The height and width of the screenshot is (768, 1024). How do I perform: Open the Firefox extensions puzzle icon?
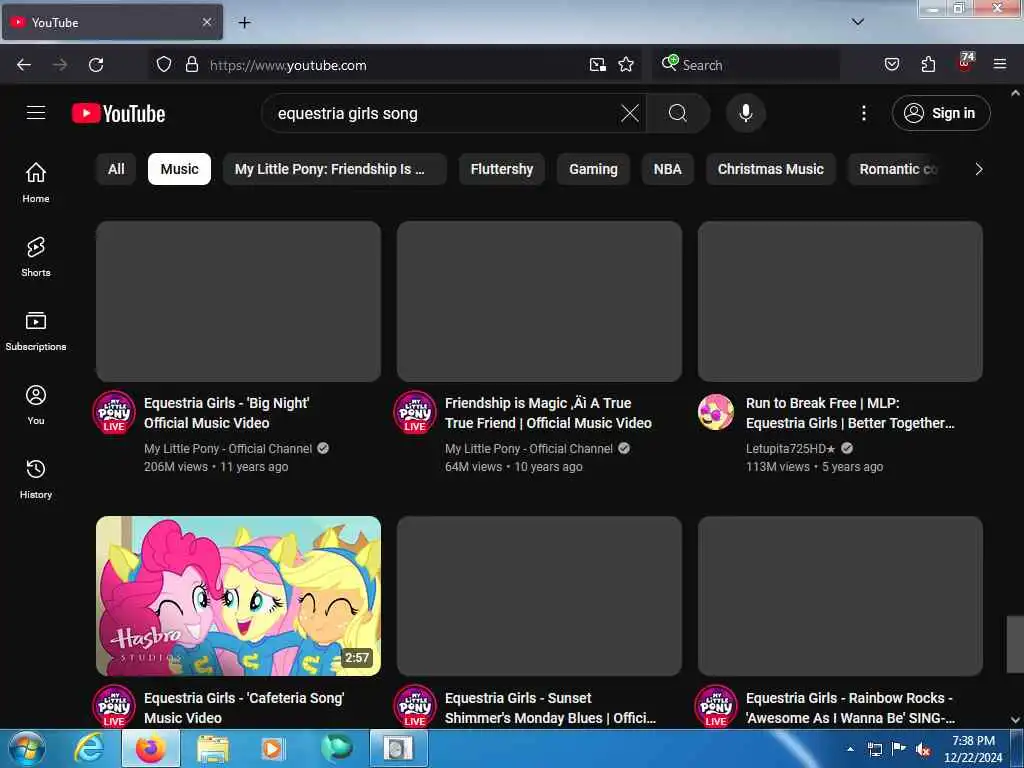coord(928,65)
